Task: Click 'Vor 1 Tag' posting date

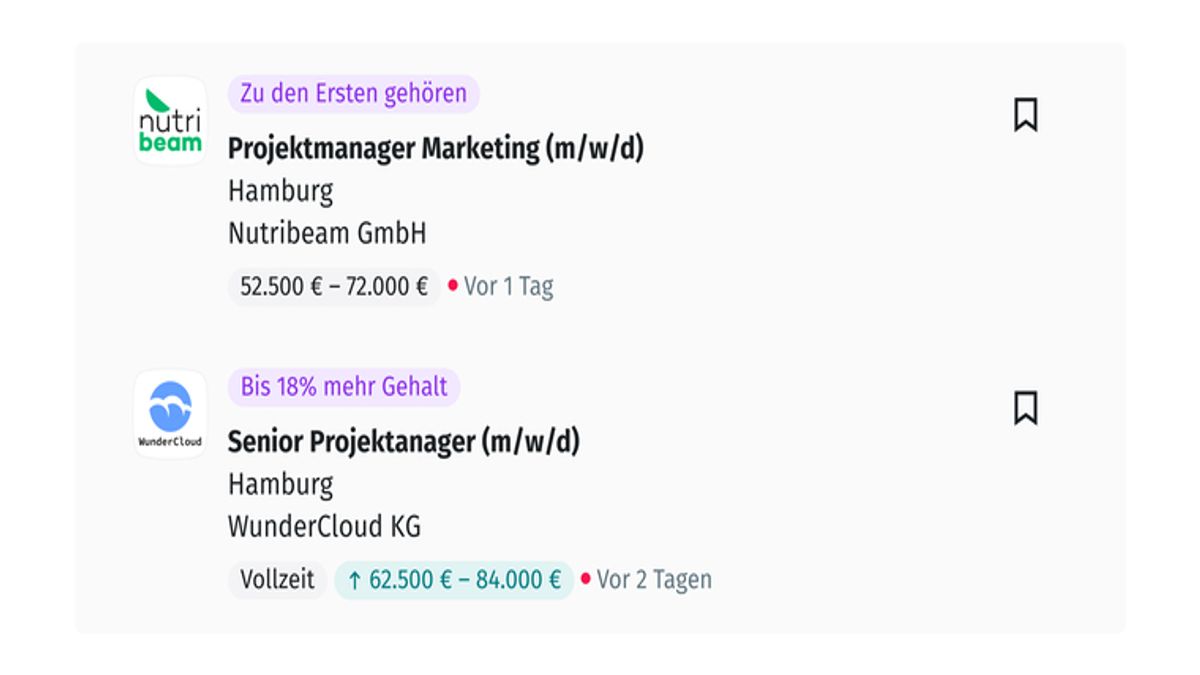Action: (508, 287)
